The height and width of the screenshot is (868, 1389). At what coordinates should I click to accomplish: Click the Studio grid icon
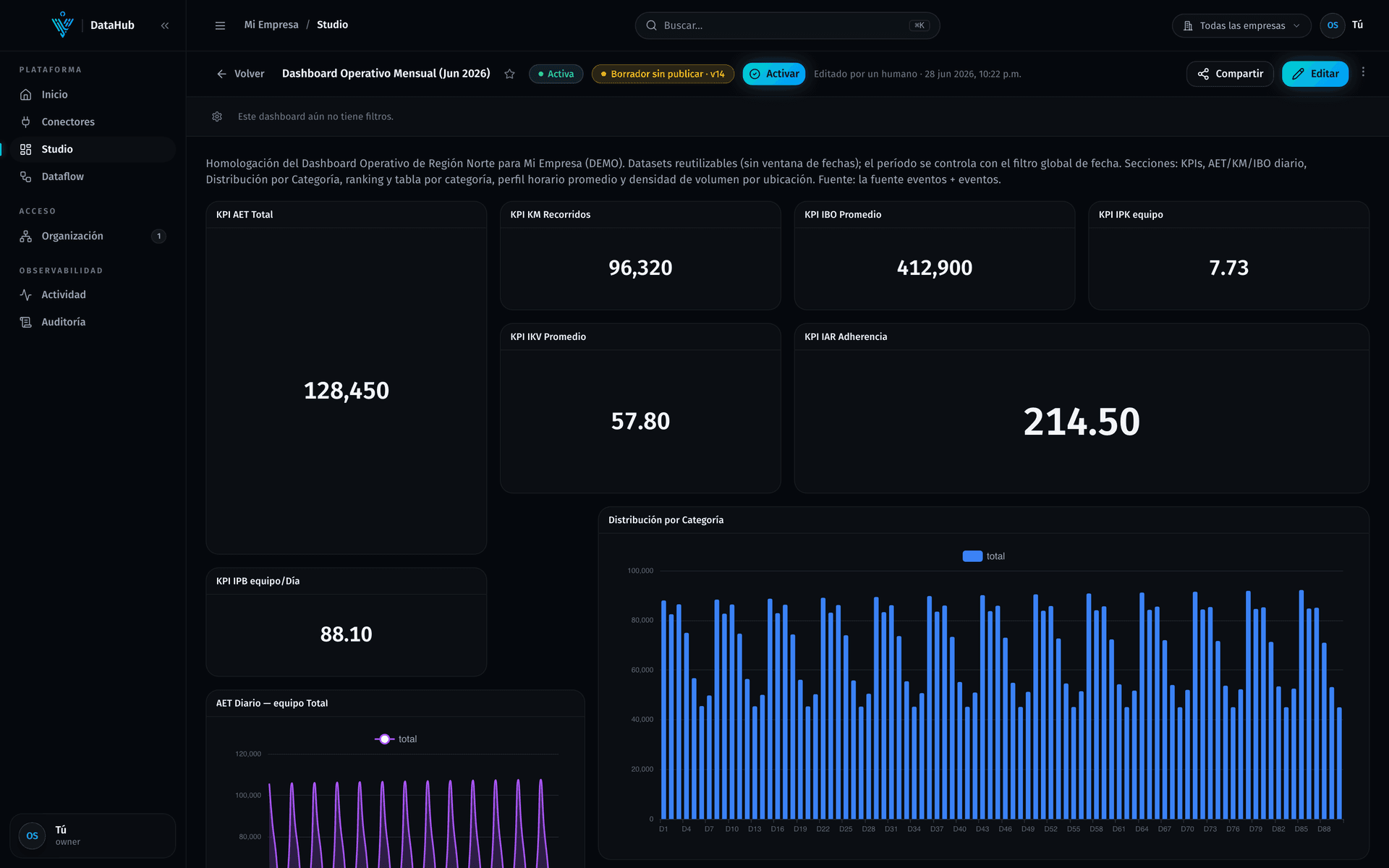click(26, 149)
